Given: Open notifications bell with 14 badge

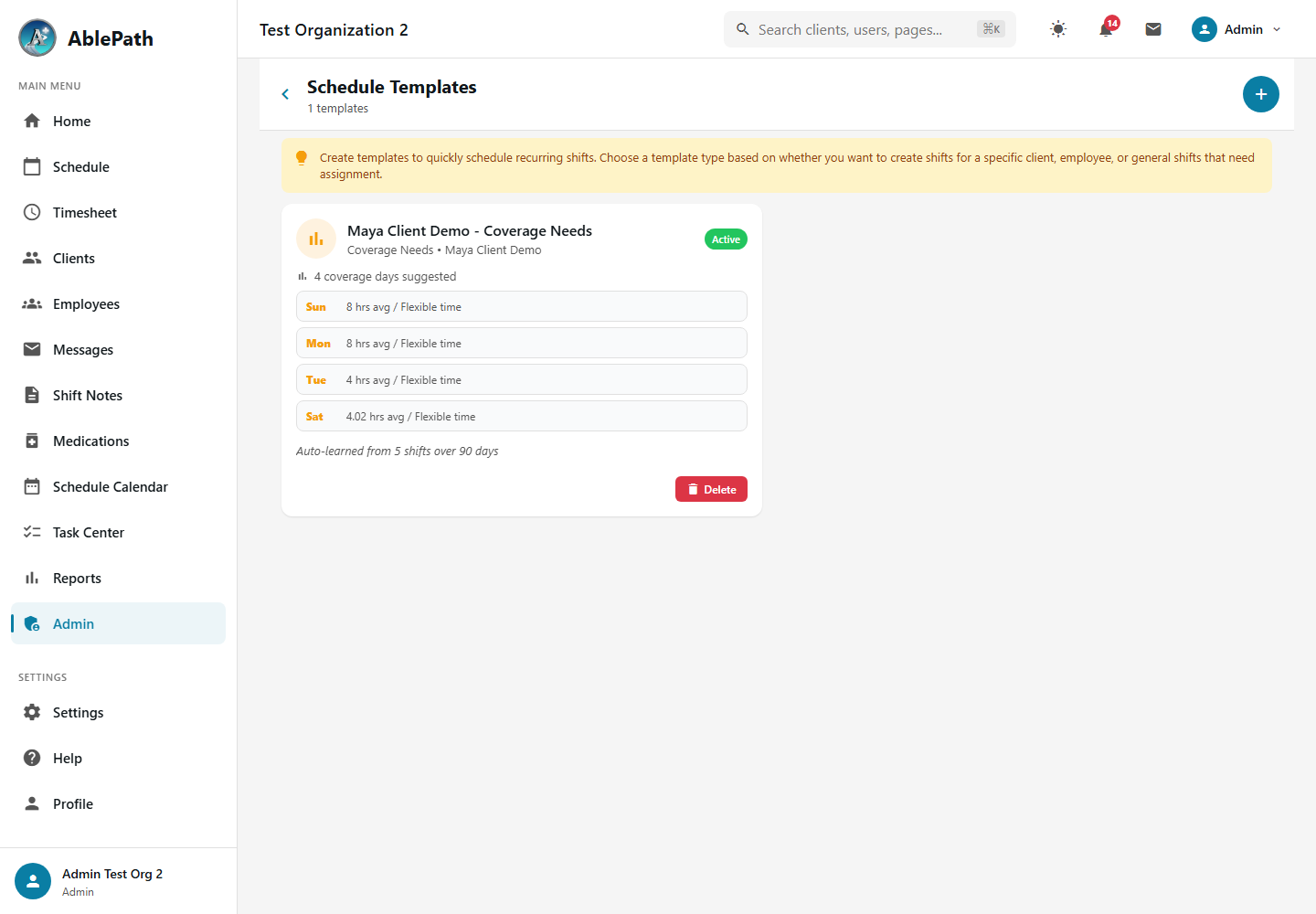Looking at the screenshot, I should pyautogui.click(x=1106, y=29).
